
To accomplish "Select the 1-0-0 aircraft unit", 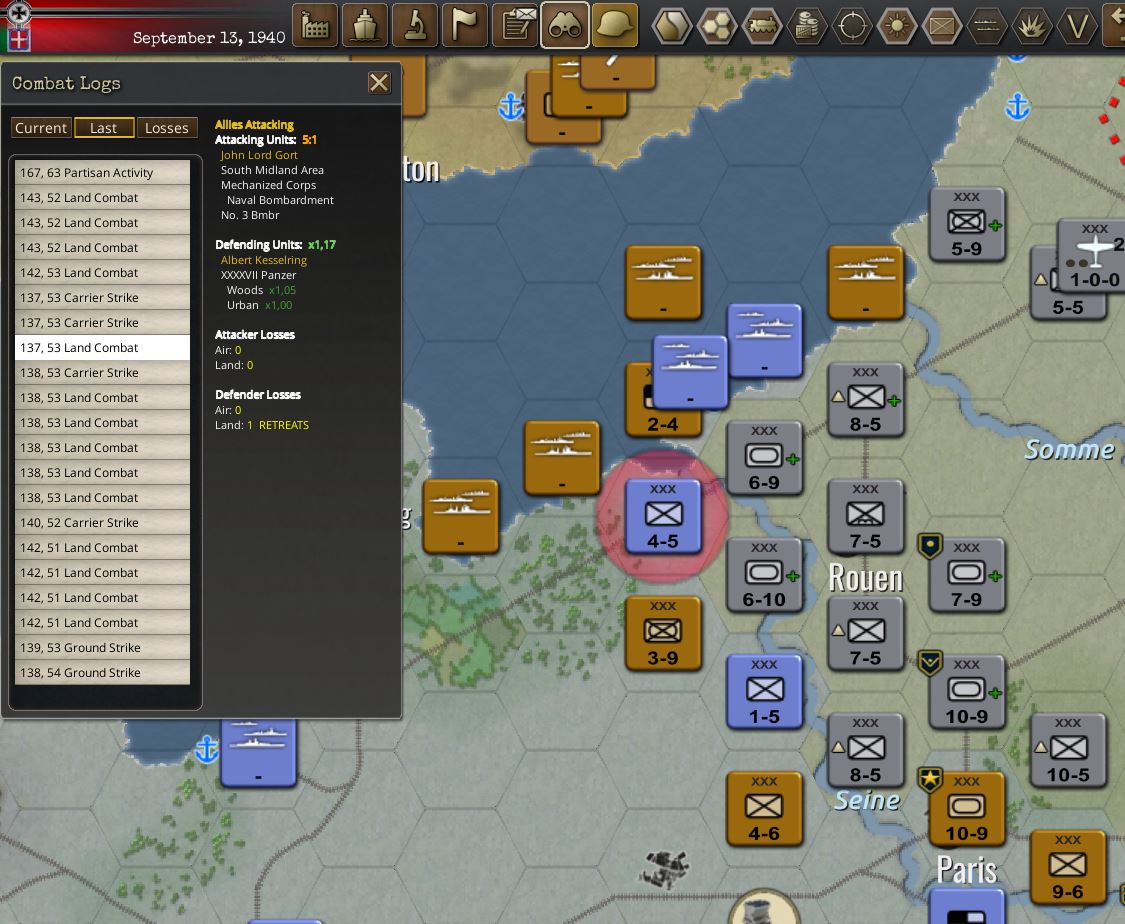I will tap(1092, 256).
